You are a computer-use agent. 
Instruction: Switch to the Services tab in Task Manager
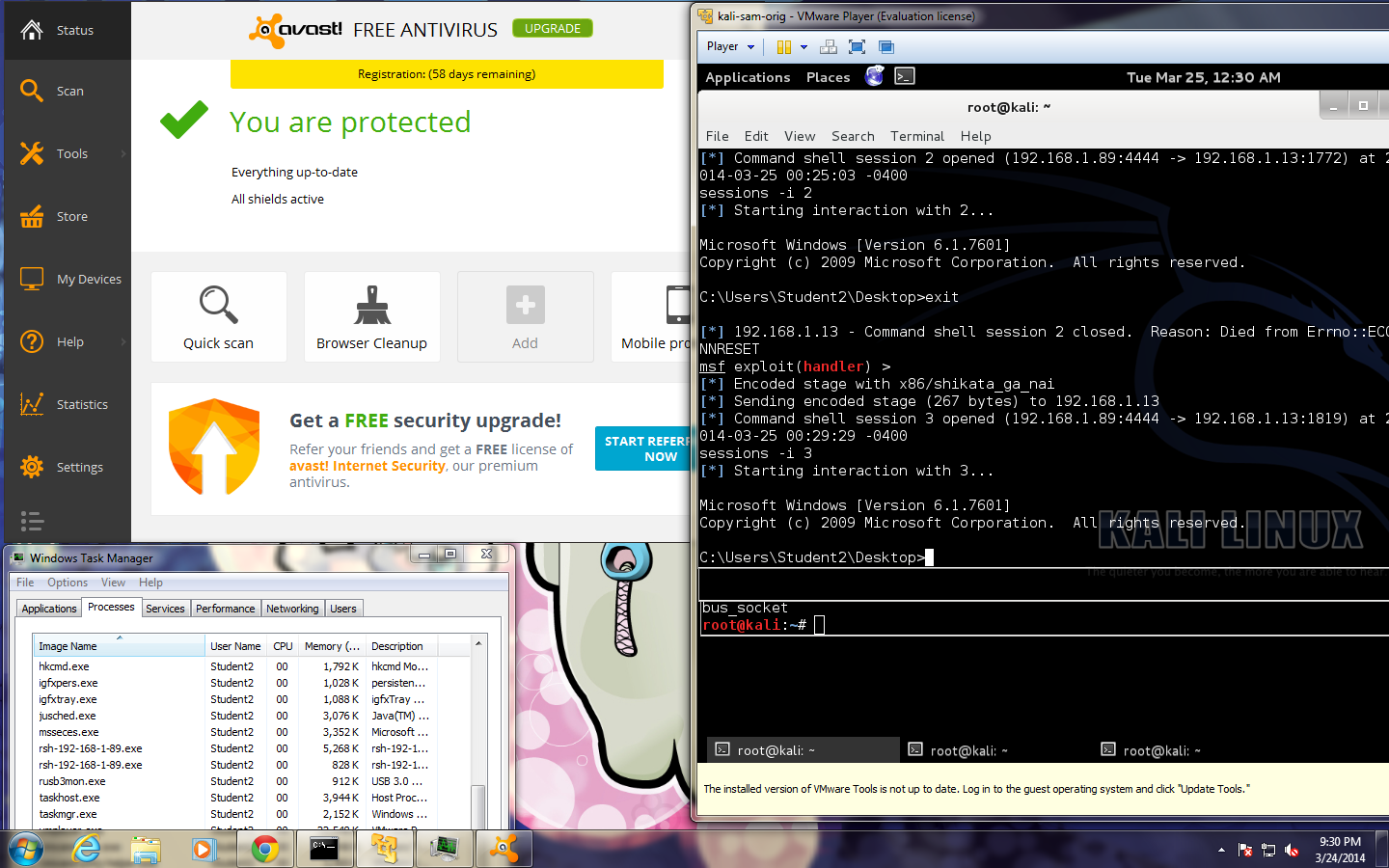click(x=165, y=609)
